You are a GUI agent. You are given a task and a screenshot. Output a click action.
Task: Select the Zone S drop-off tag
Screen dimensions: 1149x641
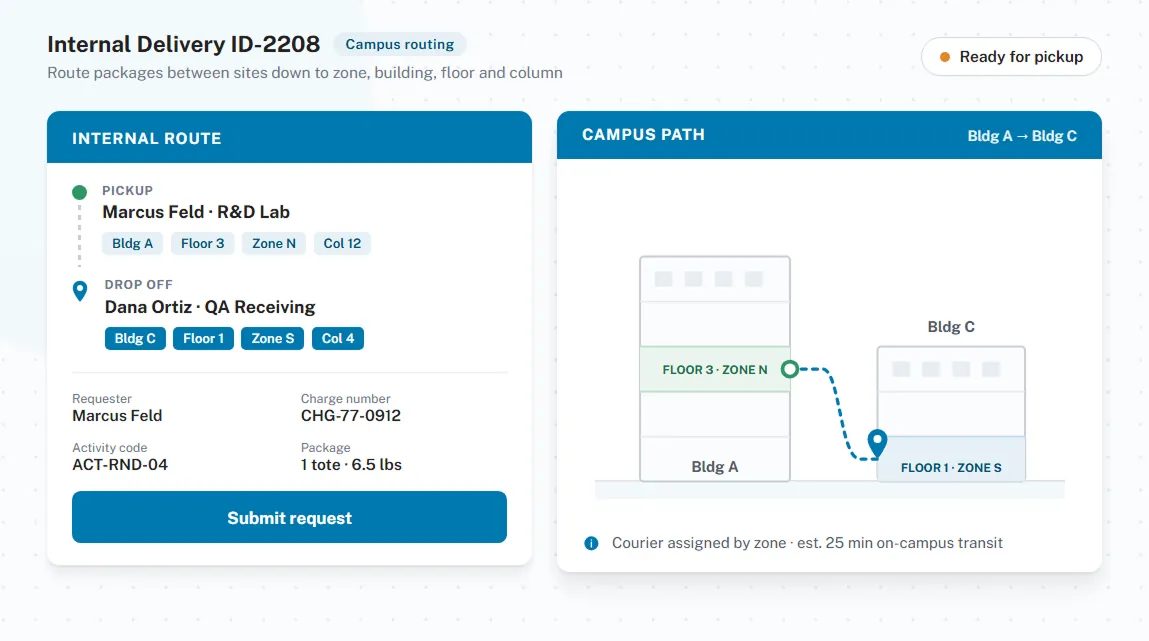pyautogui.click(x=273, y=338)
